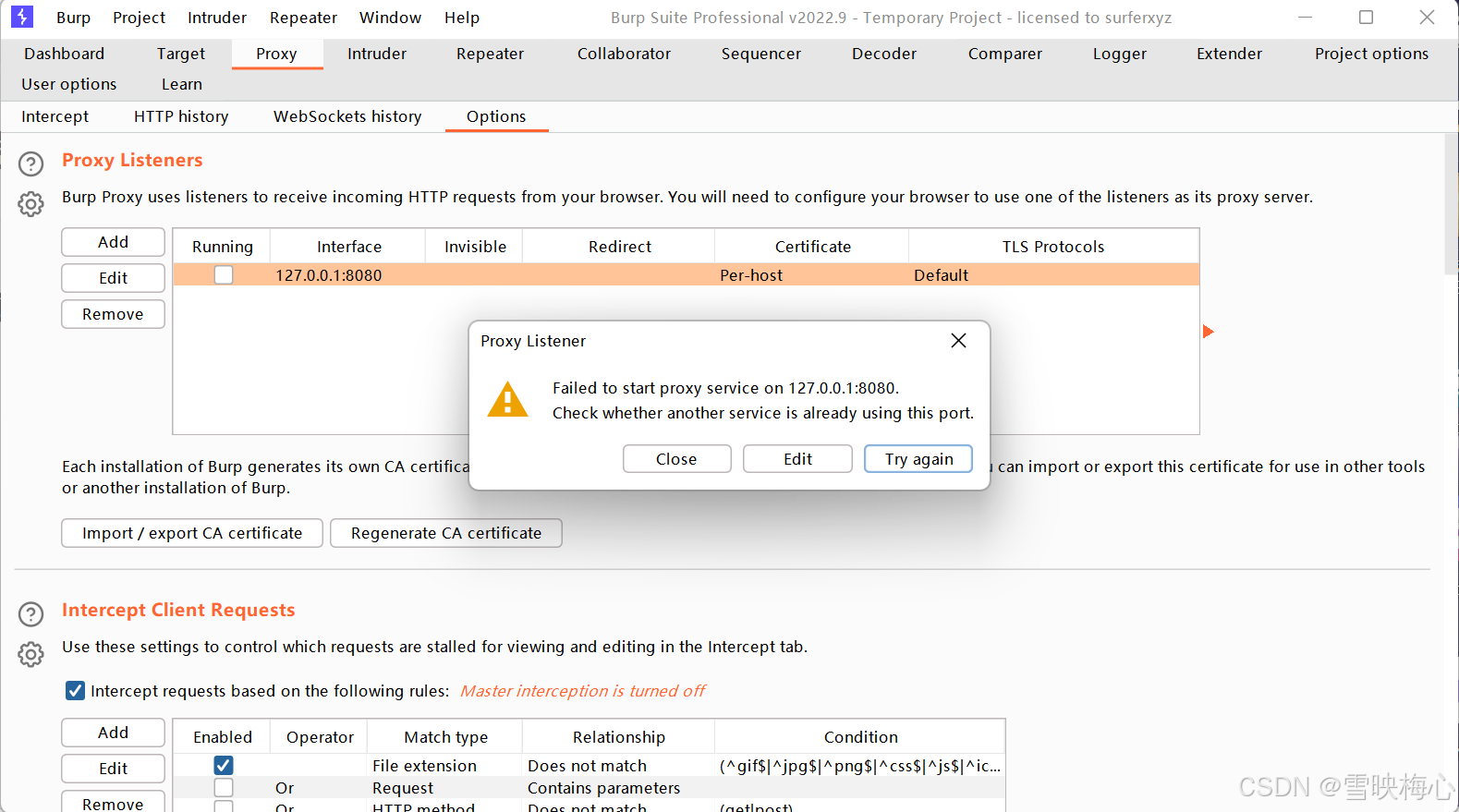This screenshot has width=1459, height=812.
Task: Switch to the Intercept sub-tab
Action: [x=55, y=116]
